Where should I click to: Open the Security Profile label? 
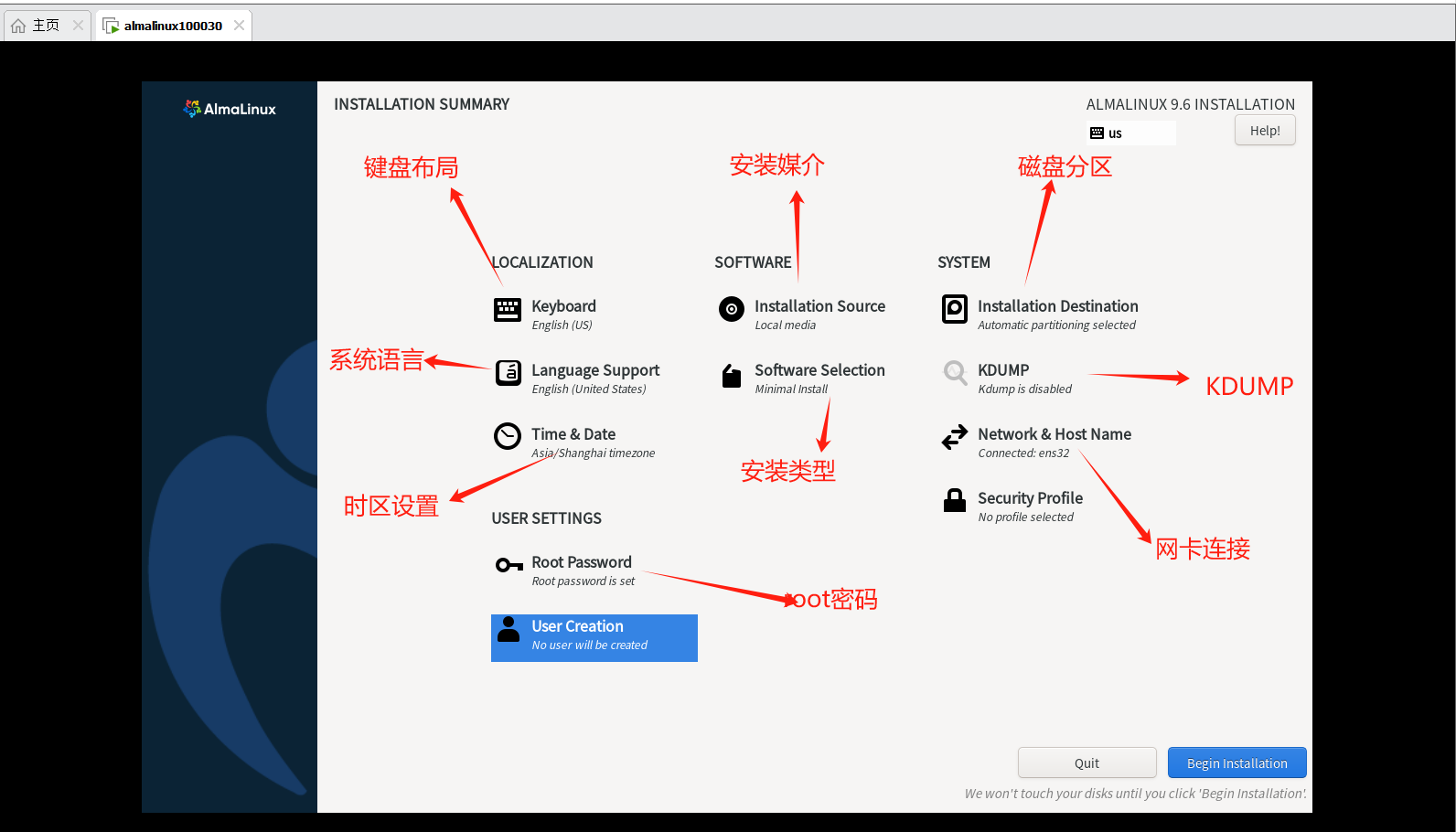click(1030, 498)
